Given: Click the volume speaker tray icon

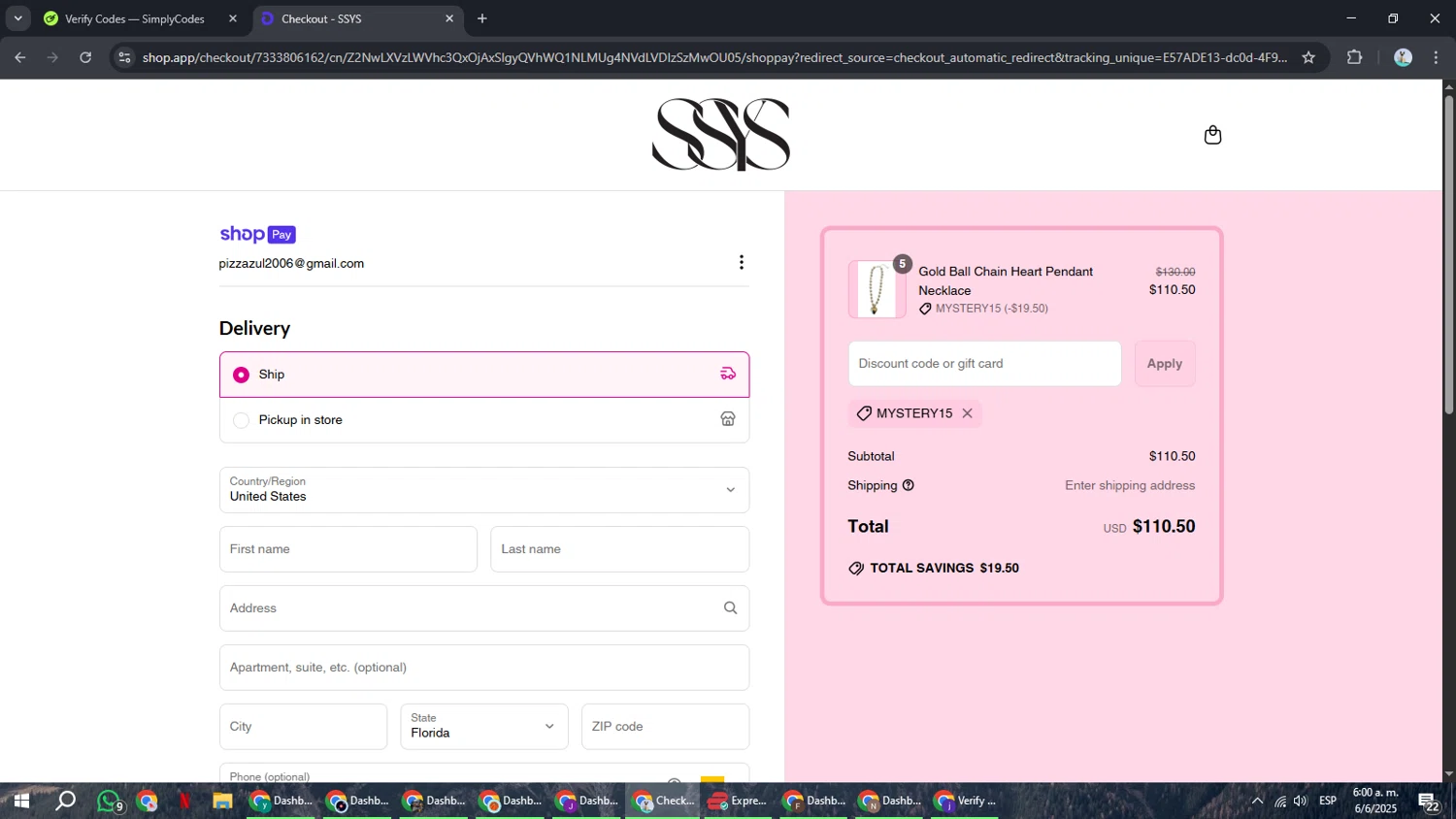Looking at the screenshot, I should tap(1301, 802).
